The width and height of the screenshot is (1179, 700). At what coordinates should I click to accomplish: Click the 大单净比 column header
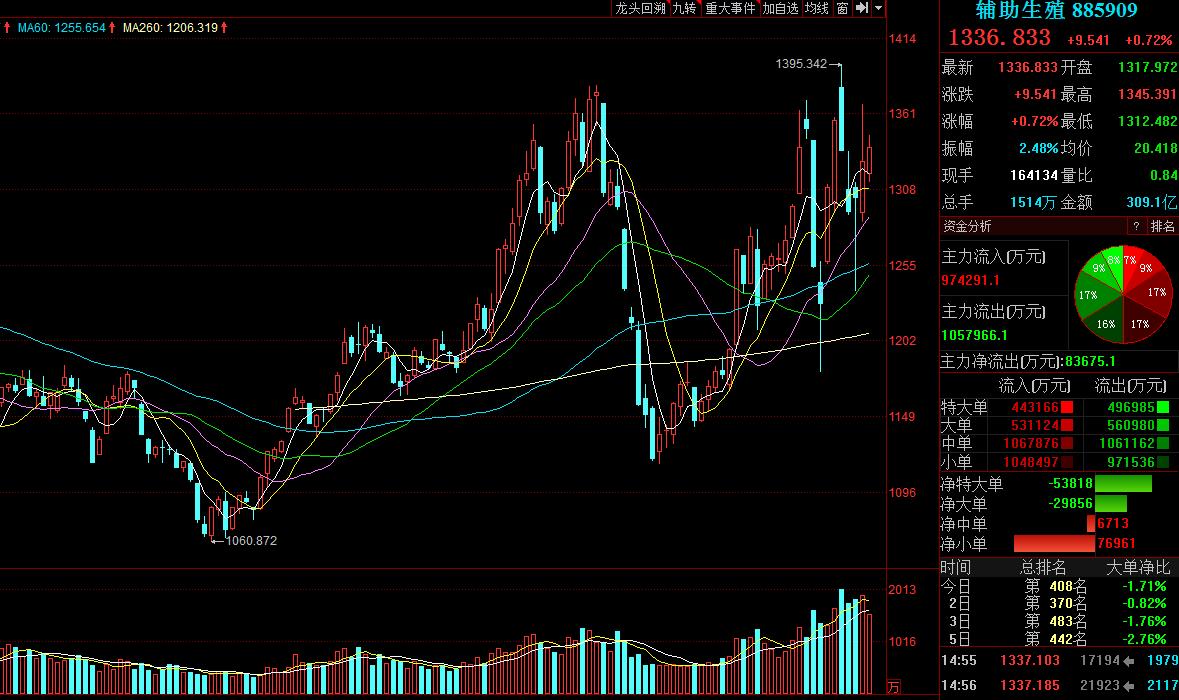click(x=1138, y=568)
